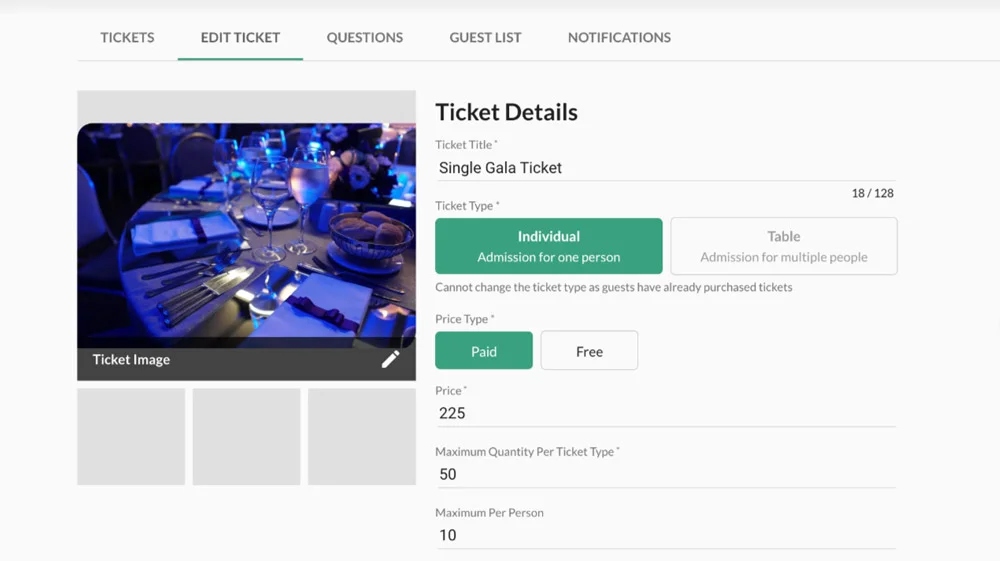
Task: Select the middle empty image placeholder
Action: pyautogui.click(x=246, y=436)
